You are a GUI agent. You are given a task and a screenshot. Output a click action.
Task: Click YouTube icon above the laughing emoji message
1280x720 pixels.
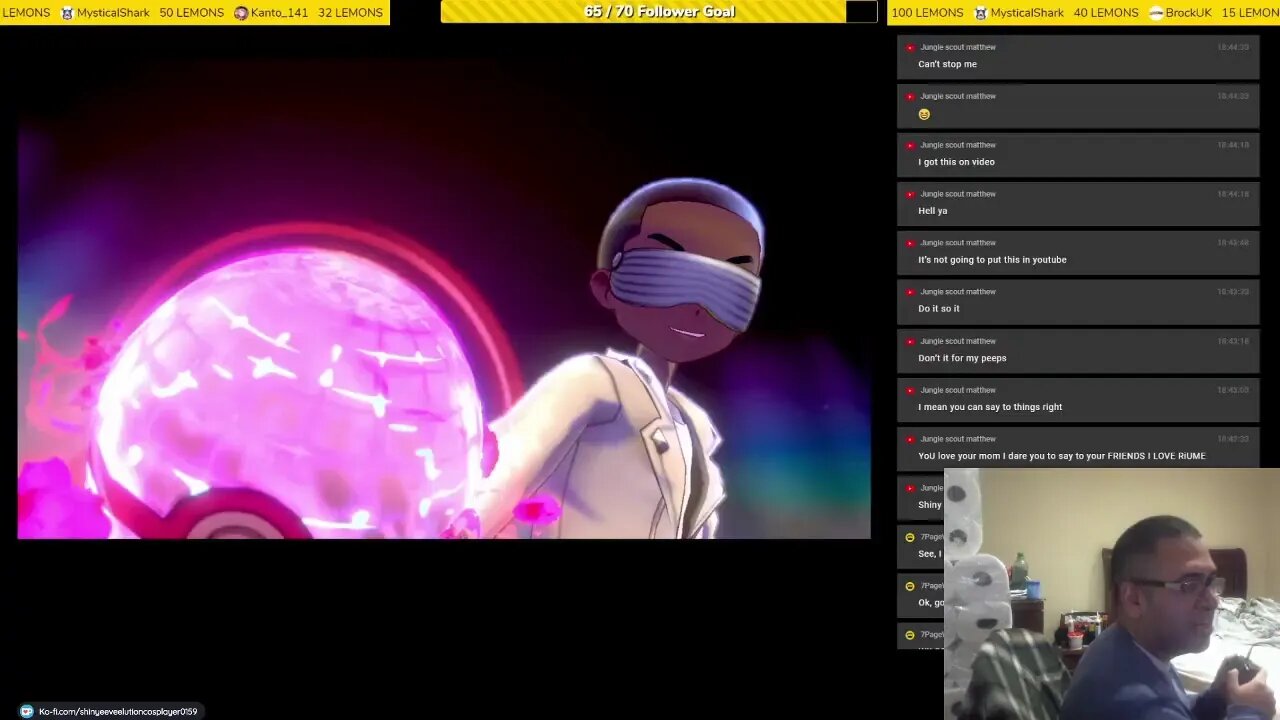tap(910, 96)
